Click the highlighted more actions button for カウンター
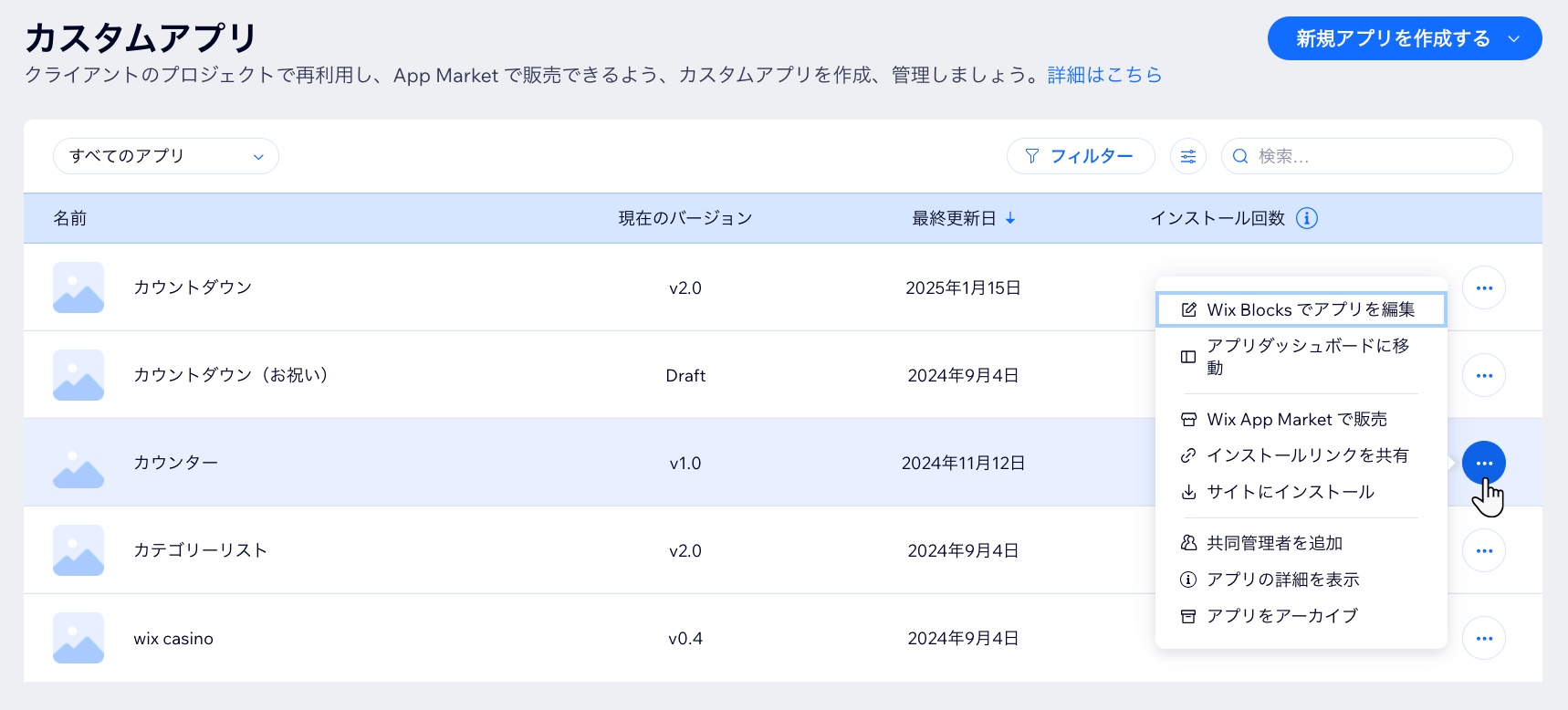The width and height of the screenshot is (1568, 710). (1483, 463)
